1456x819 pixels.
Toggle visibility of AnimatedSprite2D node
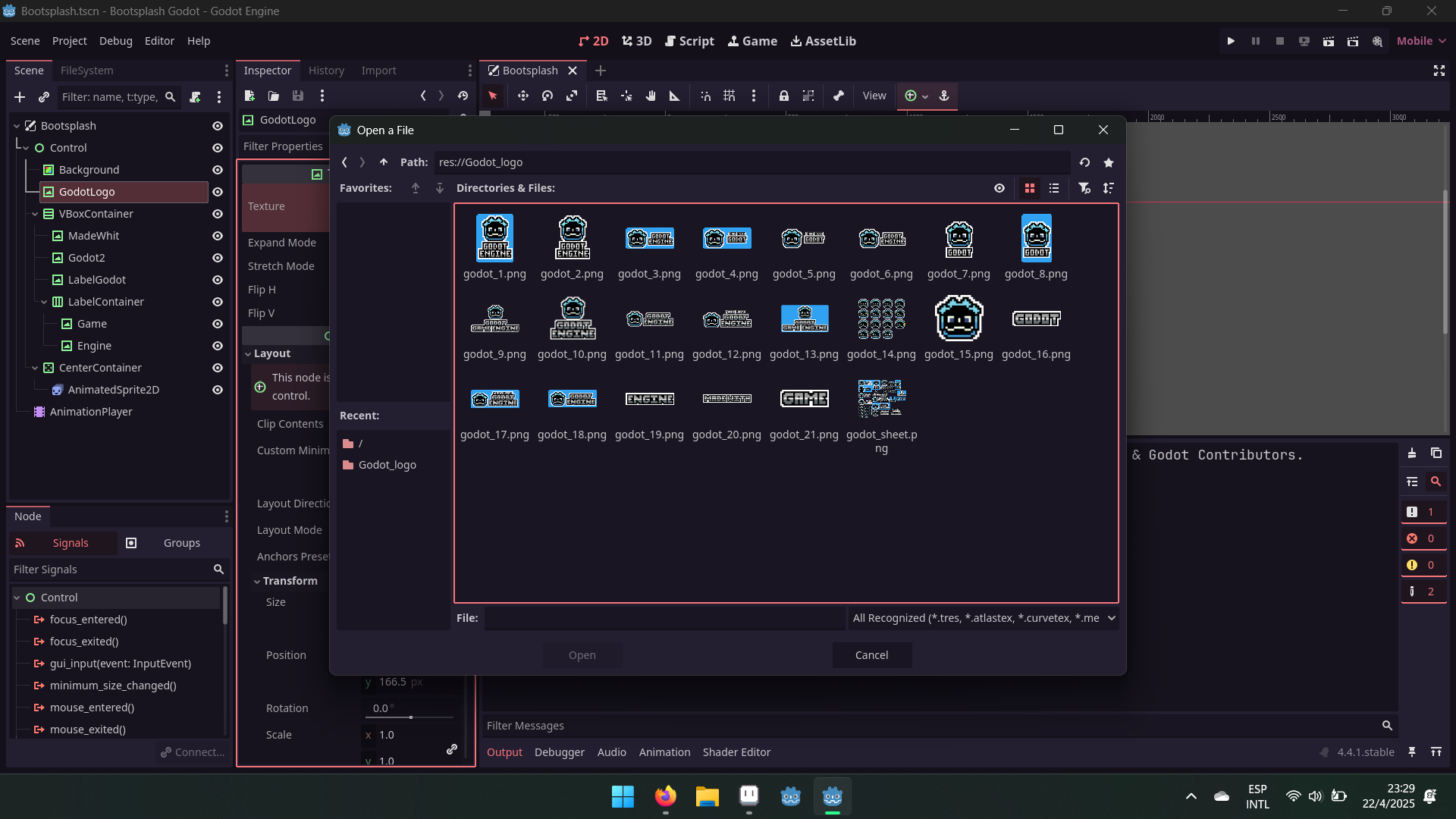218,390
